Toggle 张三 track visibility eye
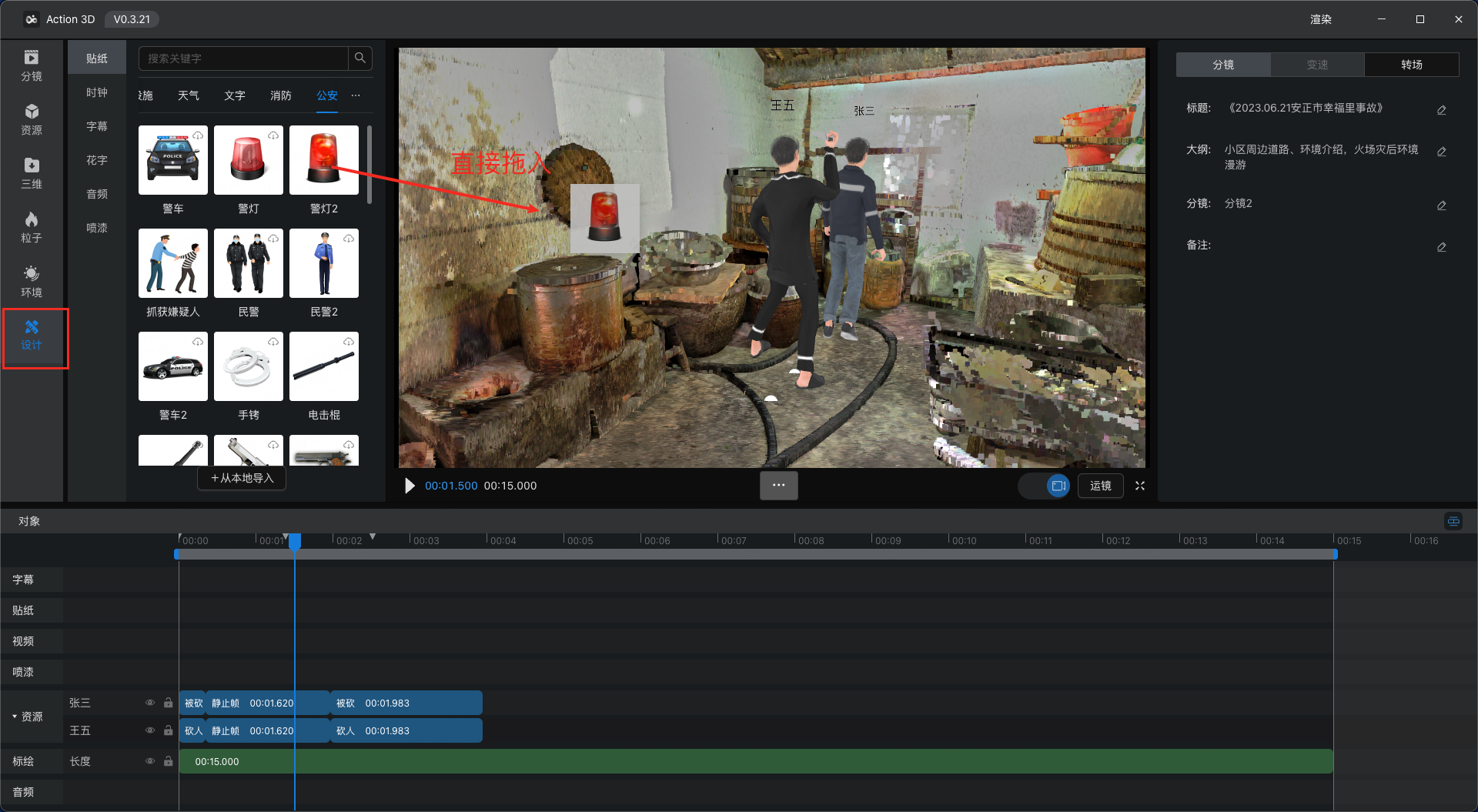The image size is (1478, 812). pyautogui.click(x=150, y=703)
